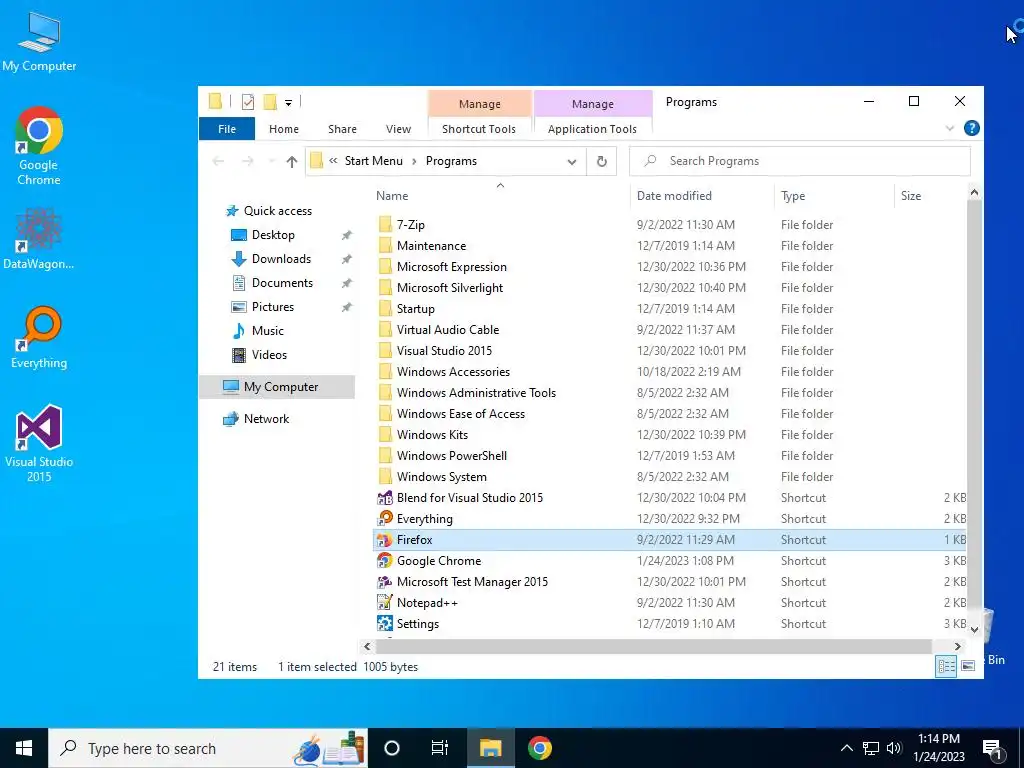Open the View ribbon tab
The height and width of the screenshot is (768, 1024).
click(x=398, y=129)
